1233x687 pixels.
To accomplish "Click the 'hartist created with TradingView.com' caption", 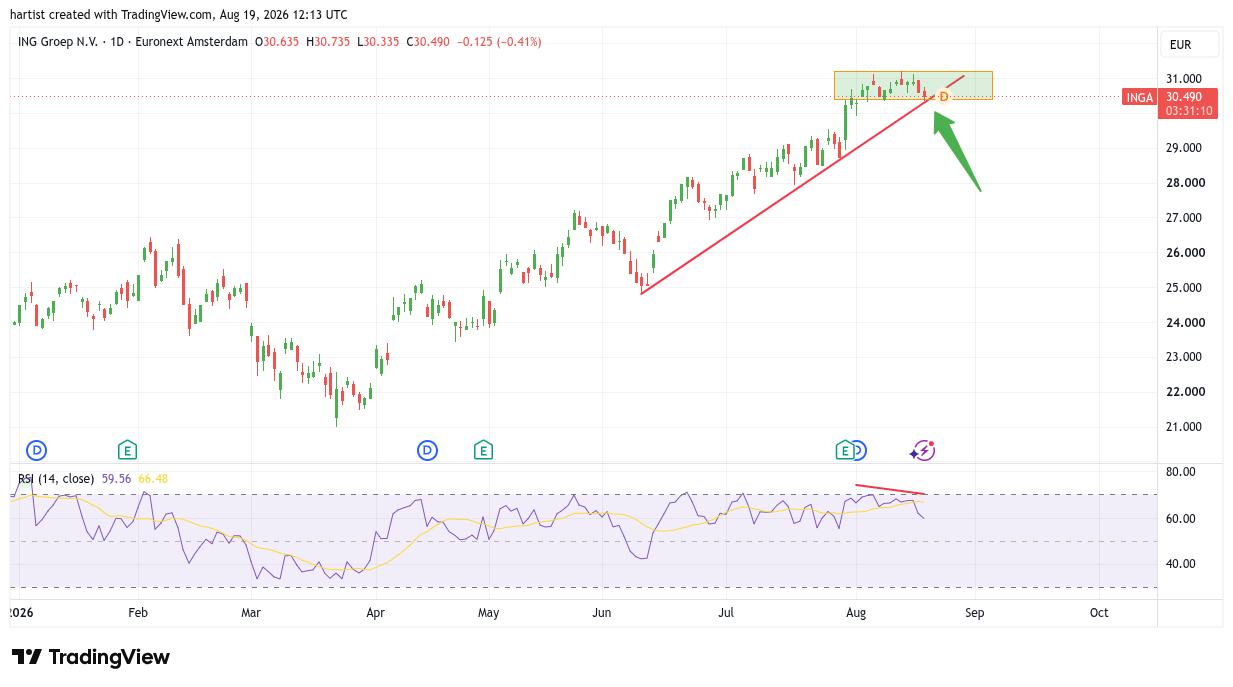I will tap(112, 14).
